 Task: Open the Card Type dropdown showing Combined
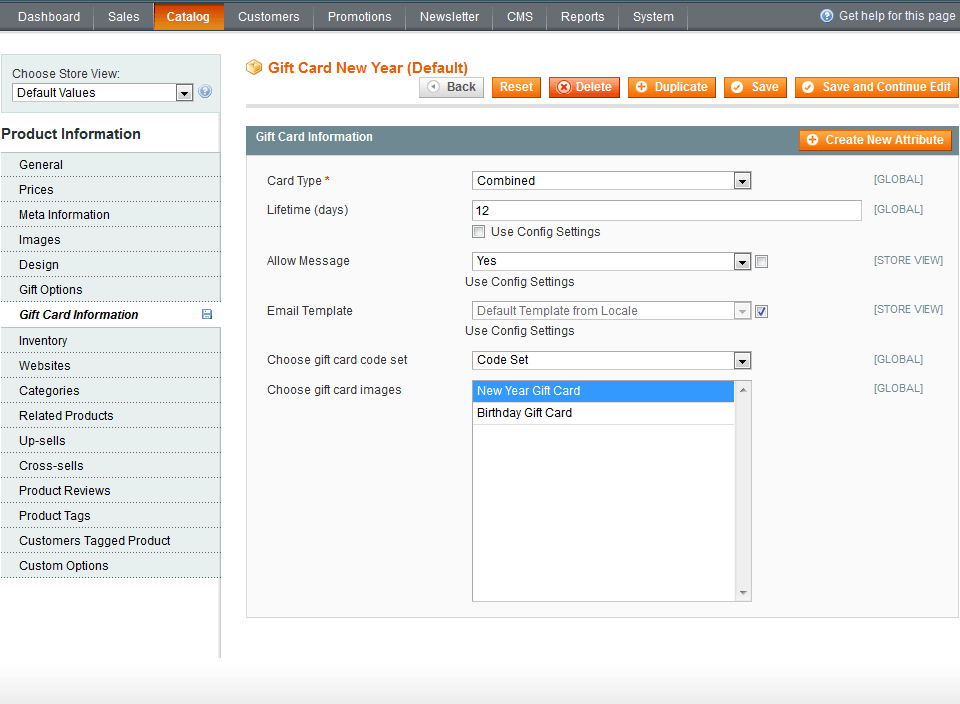pyautogui.click(x=742, y=180)
